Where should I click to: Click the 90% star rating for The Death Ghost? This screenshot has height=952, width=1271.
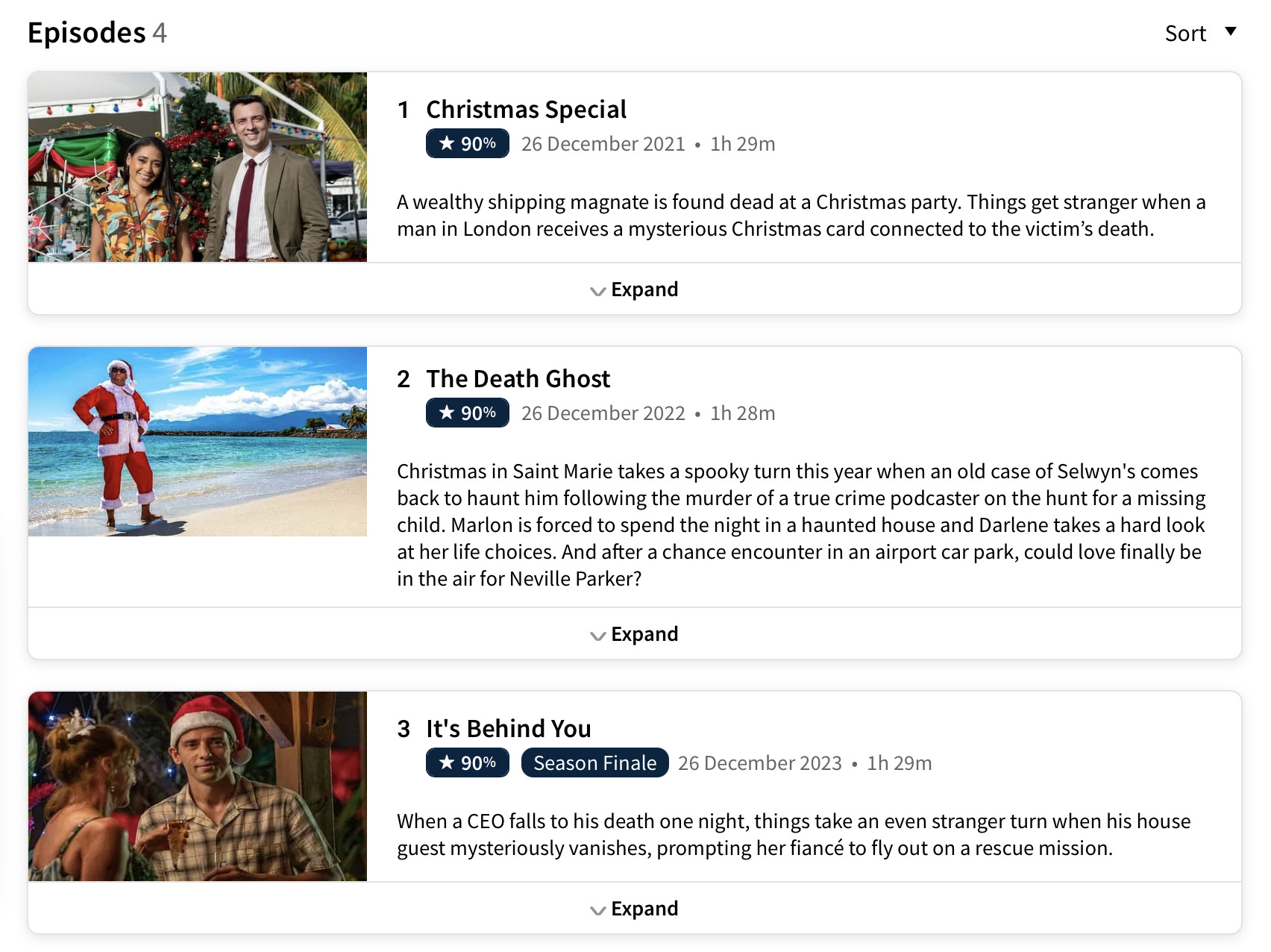click(468, 413)
